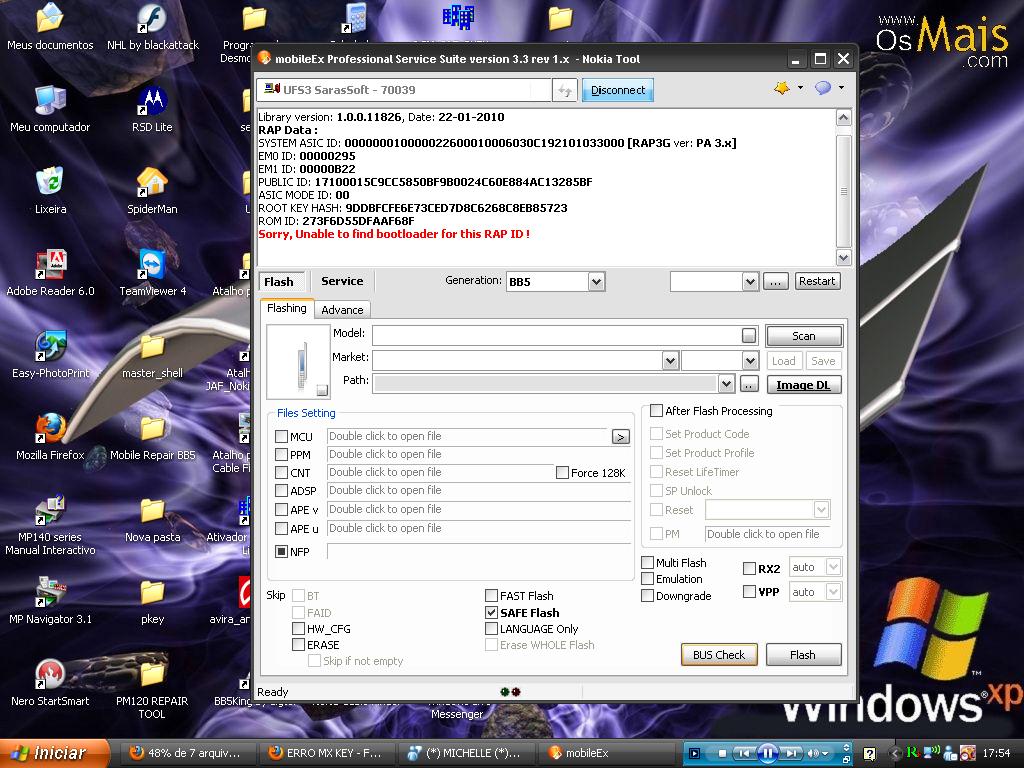Enable the PPM checkbox
Viewport: 1024px width, 768px height.
[281, 455]
